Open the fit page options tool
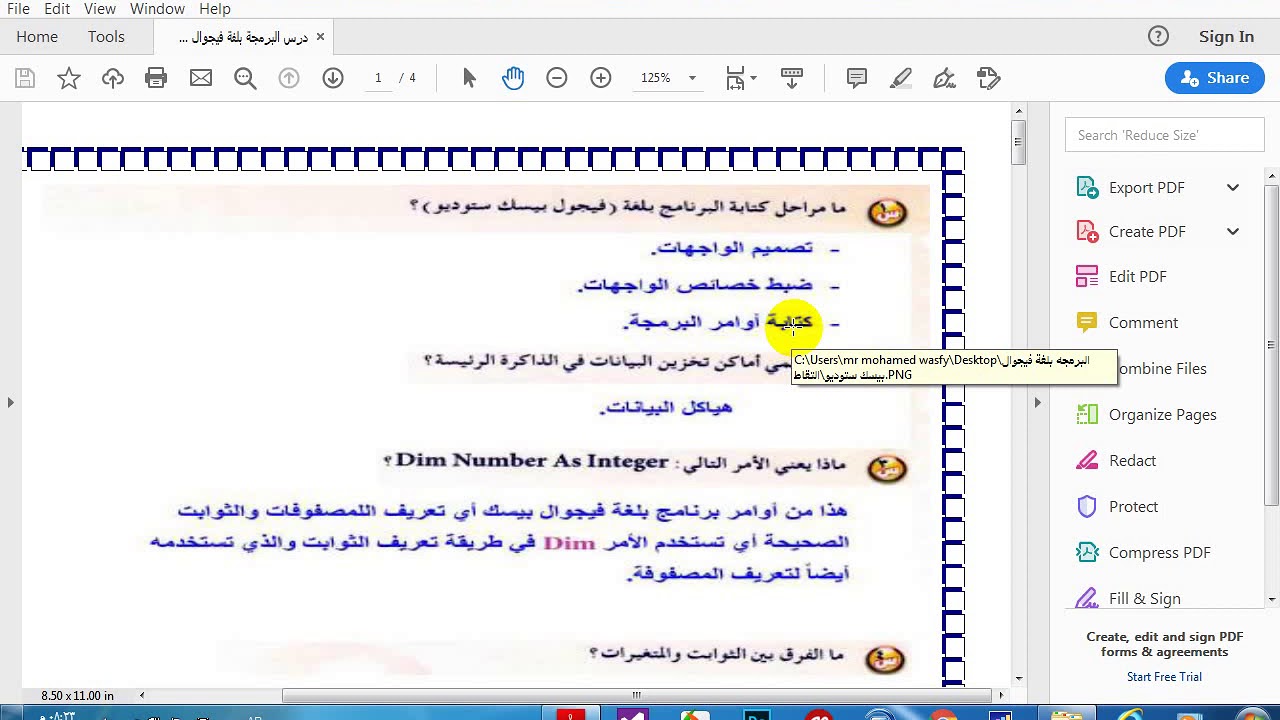 [740, 78]
